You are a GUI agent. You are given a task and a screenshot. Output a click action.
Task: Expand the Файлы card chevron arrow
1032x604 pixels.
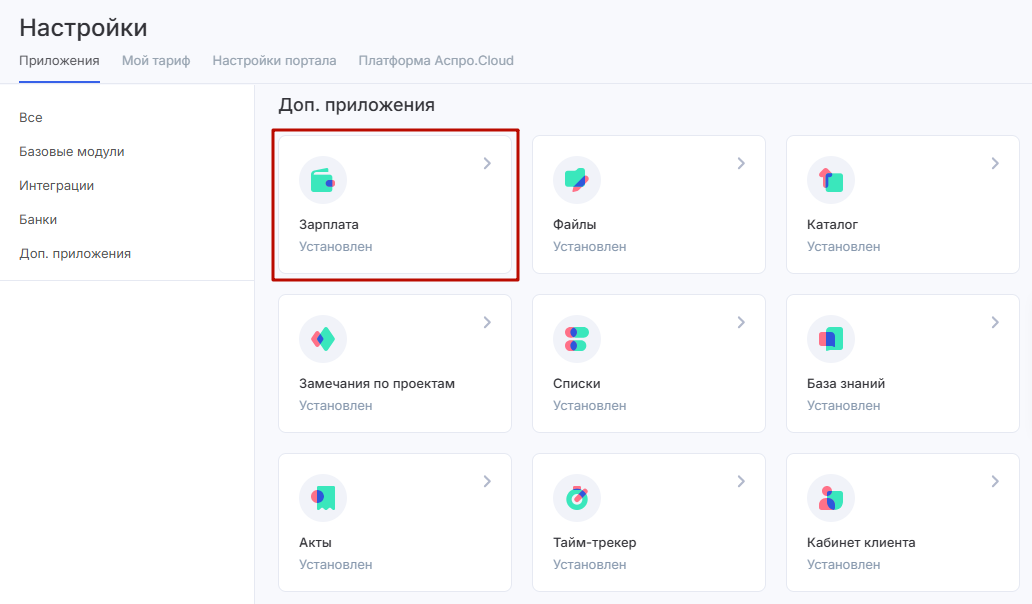[x=741, y=163]
